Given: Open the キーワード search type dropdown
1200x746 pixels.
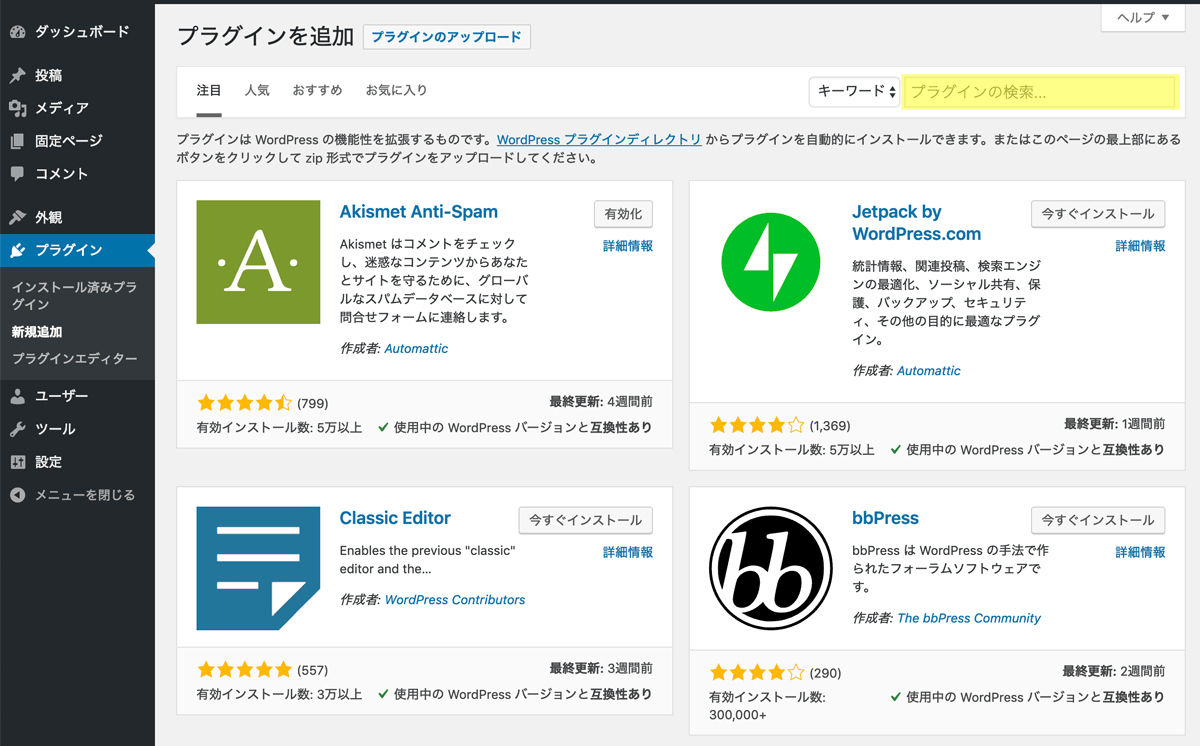Looking at the screenshot, I should point(854,91).
